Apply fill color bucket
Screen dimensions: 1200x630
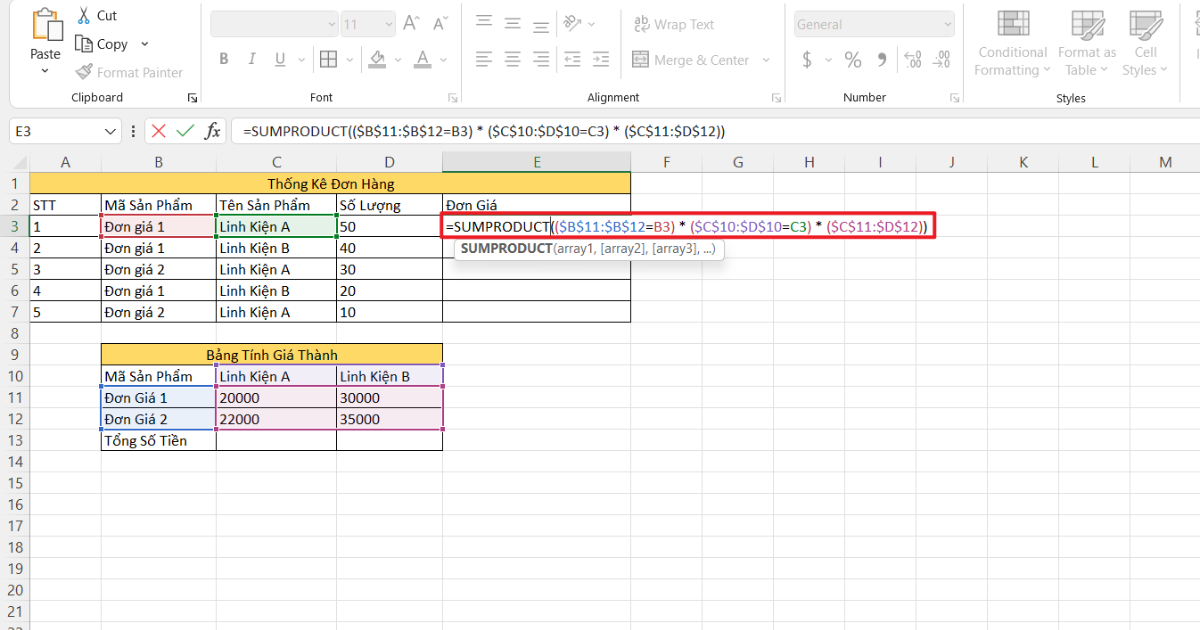coord(378,60)
